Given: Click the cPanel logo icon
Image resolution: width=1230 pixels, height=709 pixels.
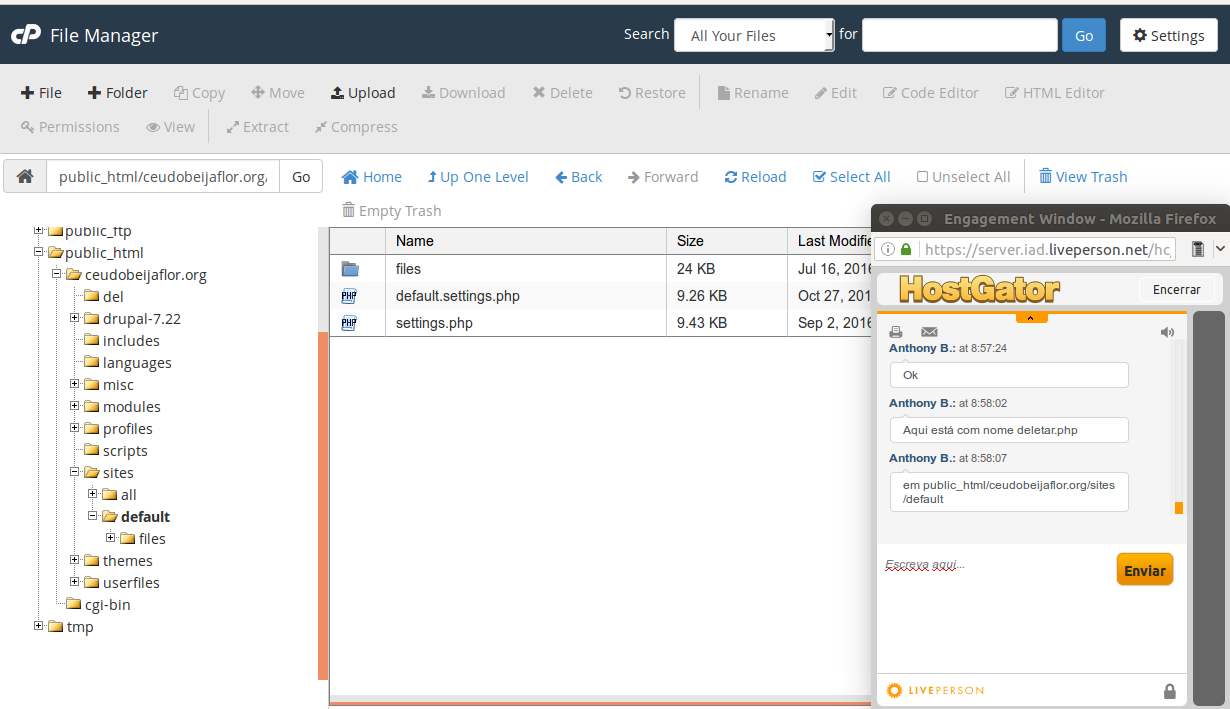Looking at the screenshot, I should pos(25,35).
